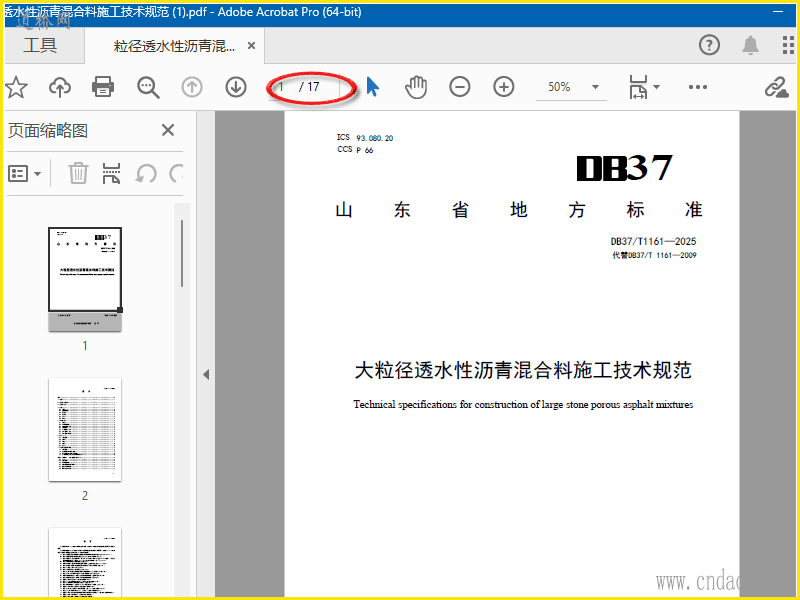Delete selected page with trash icon

tap(78, 173)
